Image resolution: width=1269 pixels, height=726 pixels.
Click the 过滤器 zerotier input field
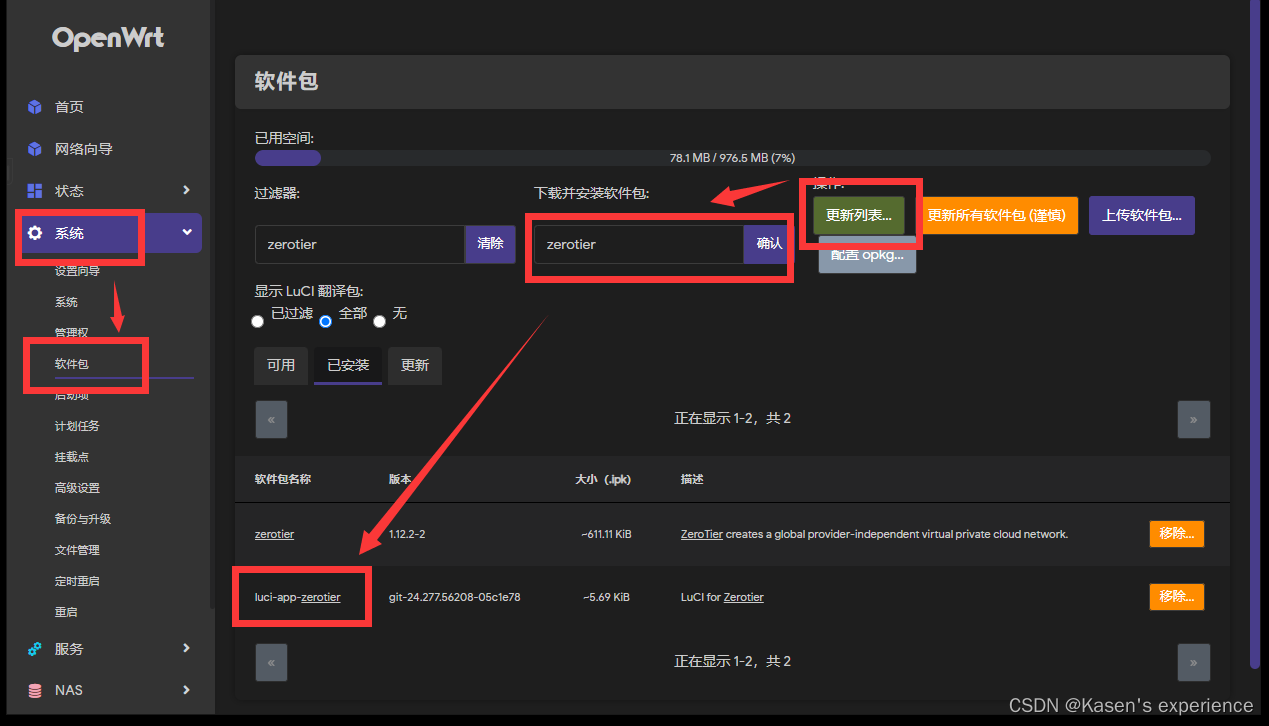360,244
